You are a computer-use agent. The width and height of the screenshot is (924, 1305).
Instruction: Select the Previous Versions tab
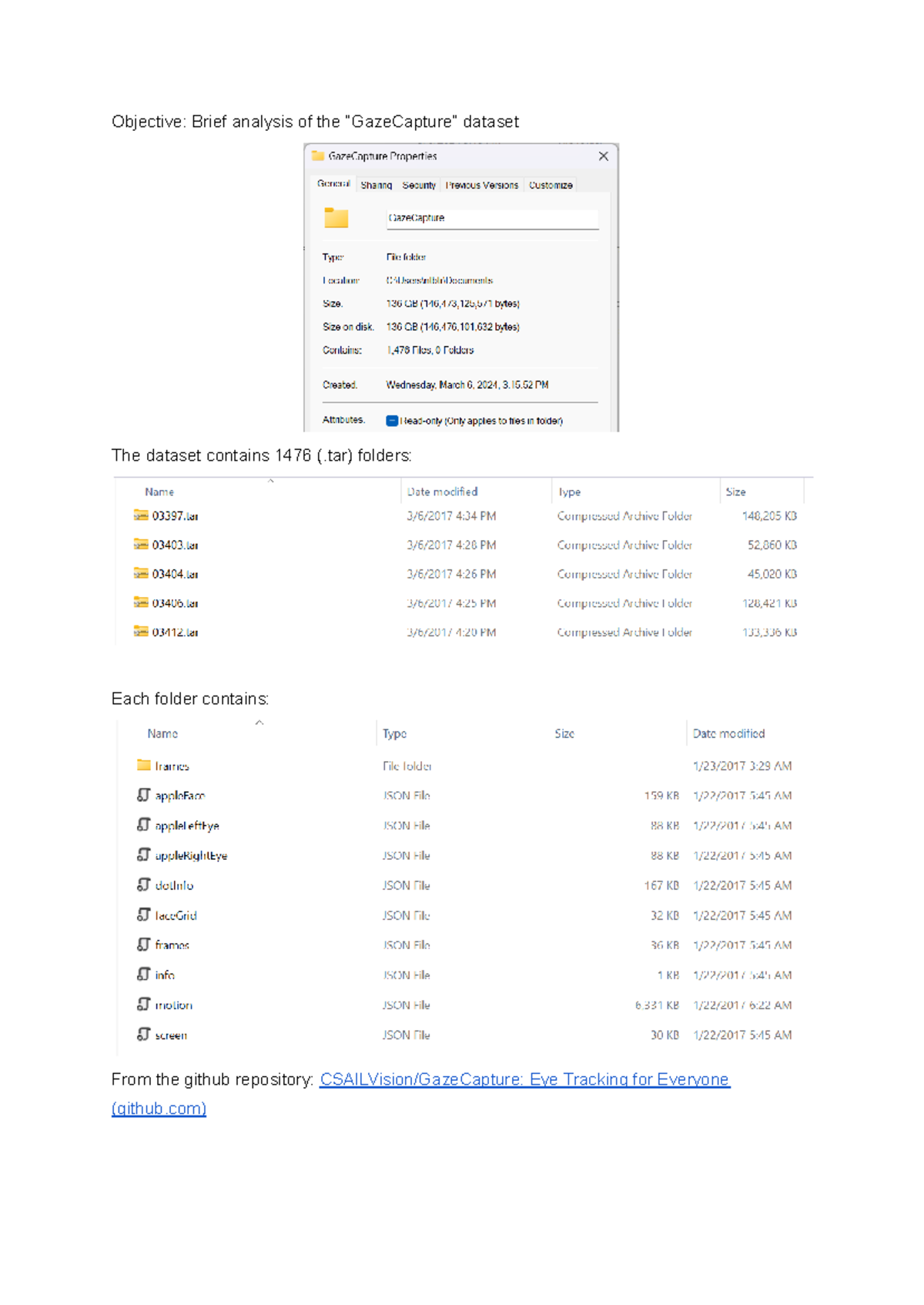482,185
